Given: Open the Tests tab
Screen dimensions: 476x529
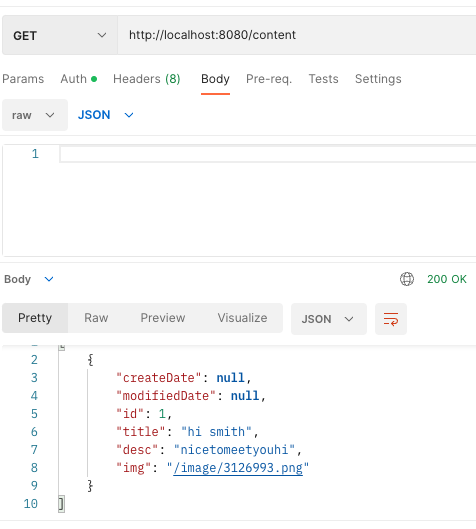Looking at the screenshot, I should 323,79.
